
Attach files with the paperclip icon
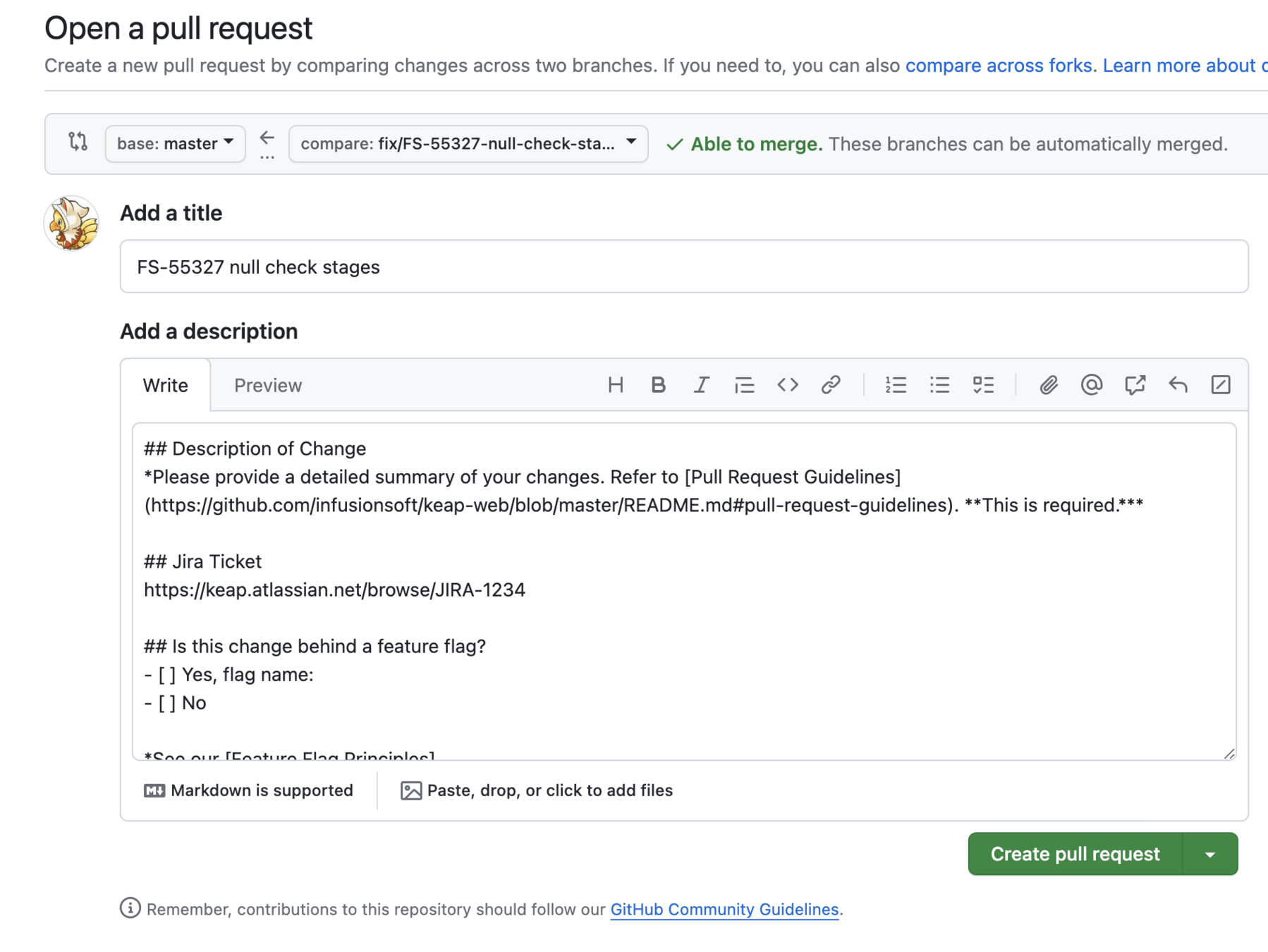click(x=1048, y=385)
